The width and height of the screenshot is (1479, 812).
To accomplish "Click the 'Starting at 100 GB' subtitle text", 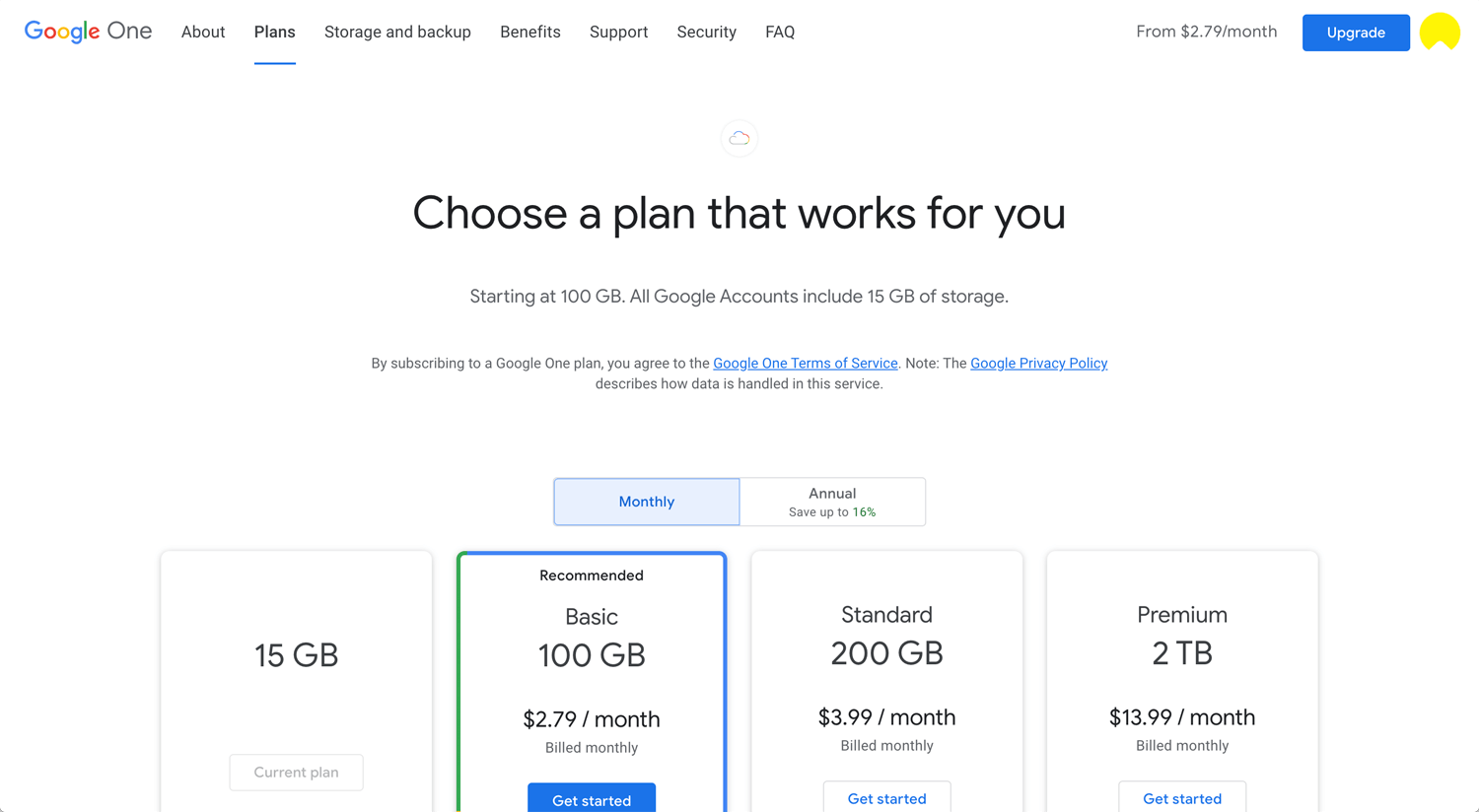I will click(x=739, y=297).
